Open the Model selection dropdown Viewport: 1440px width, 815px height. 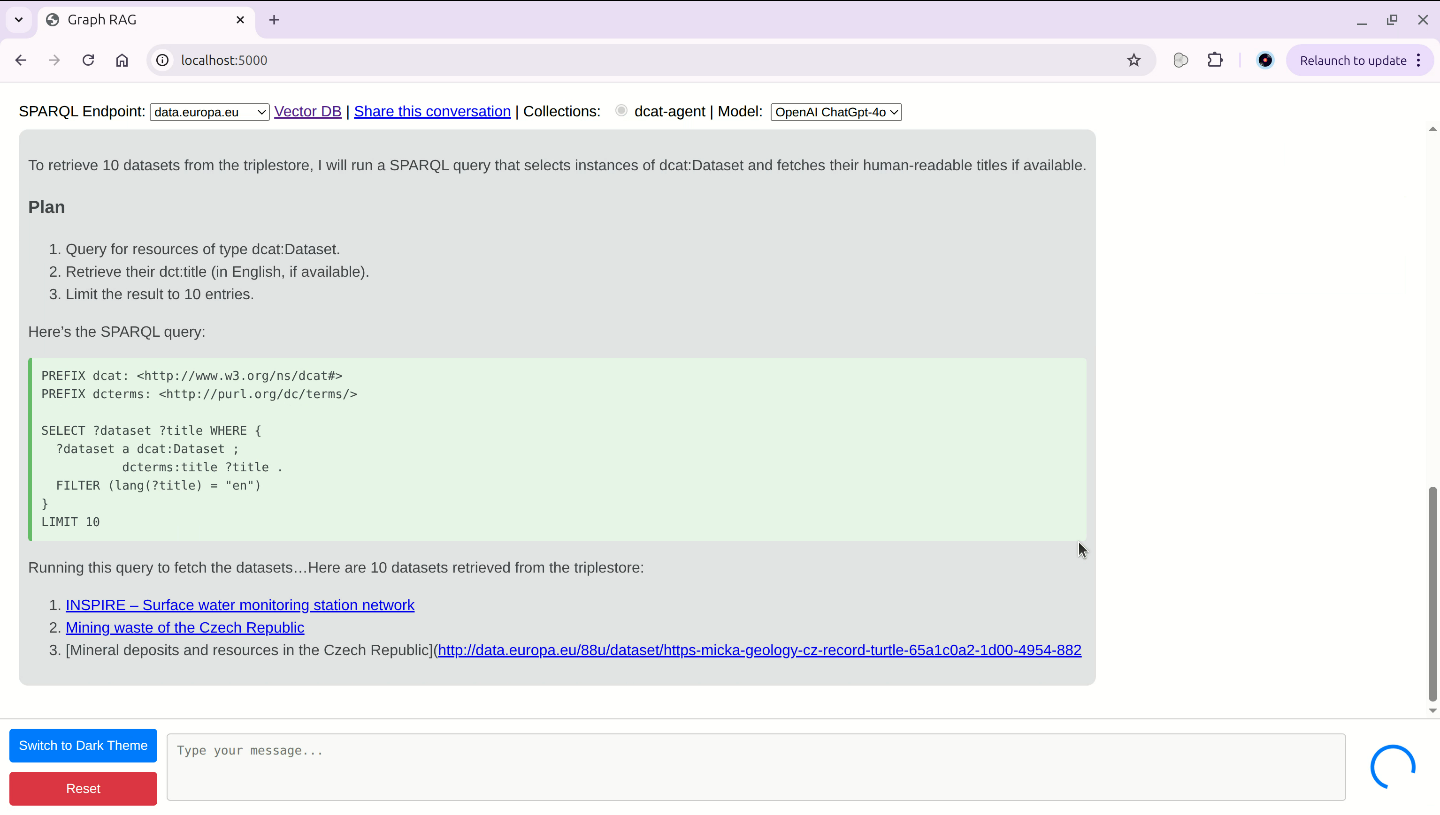(836, 112)
